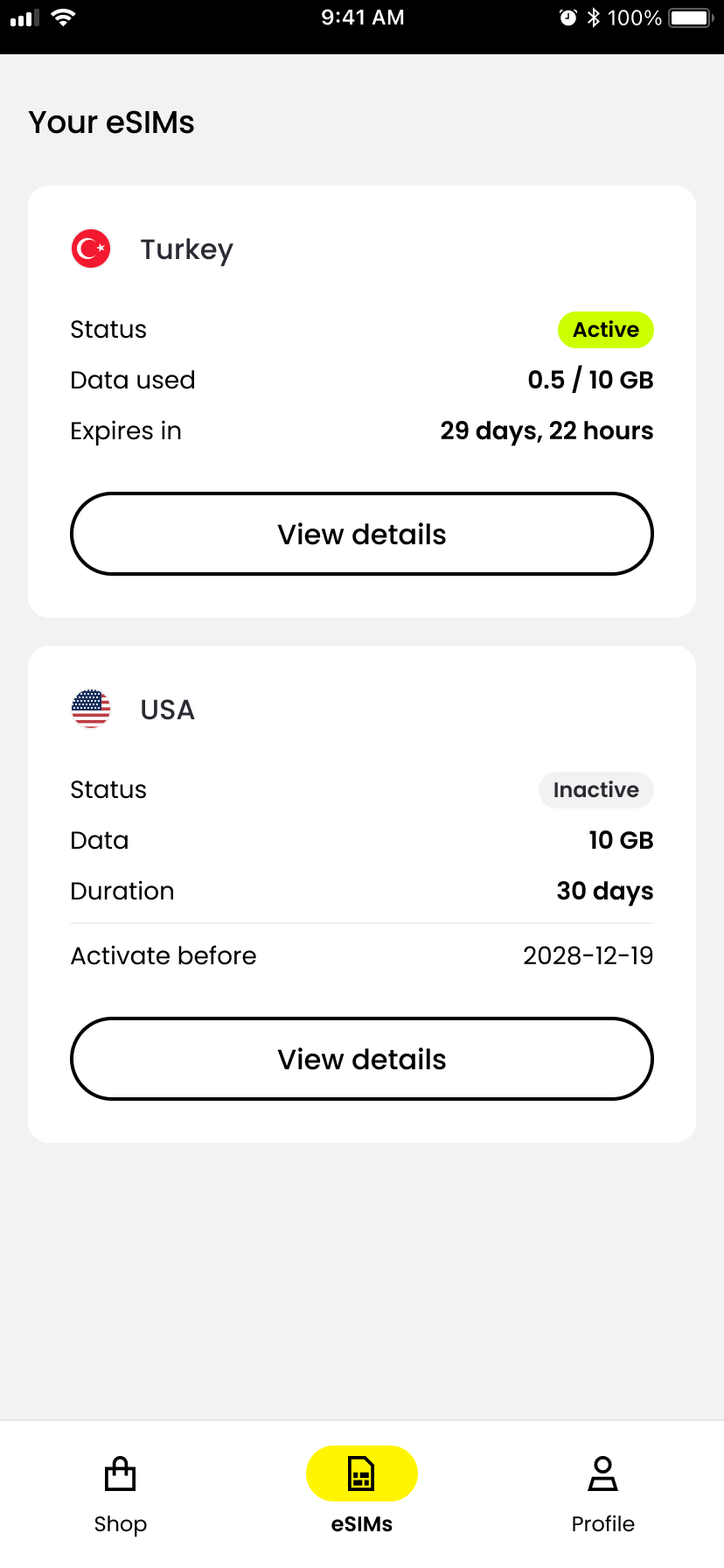Image resolution: width=724 pixels, height=1568 pixels.
Task: Open View details for USA eSIM
Action: (x=362, y=1059)
